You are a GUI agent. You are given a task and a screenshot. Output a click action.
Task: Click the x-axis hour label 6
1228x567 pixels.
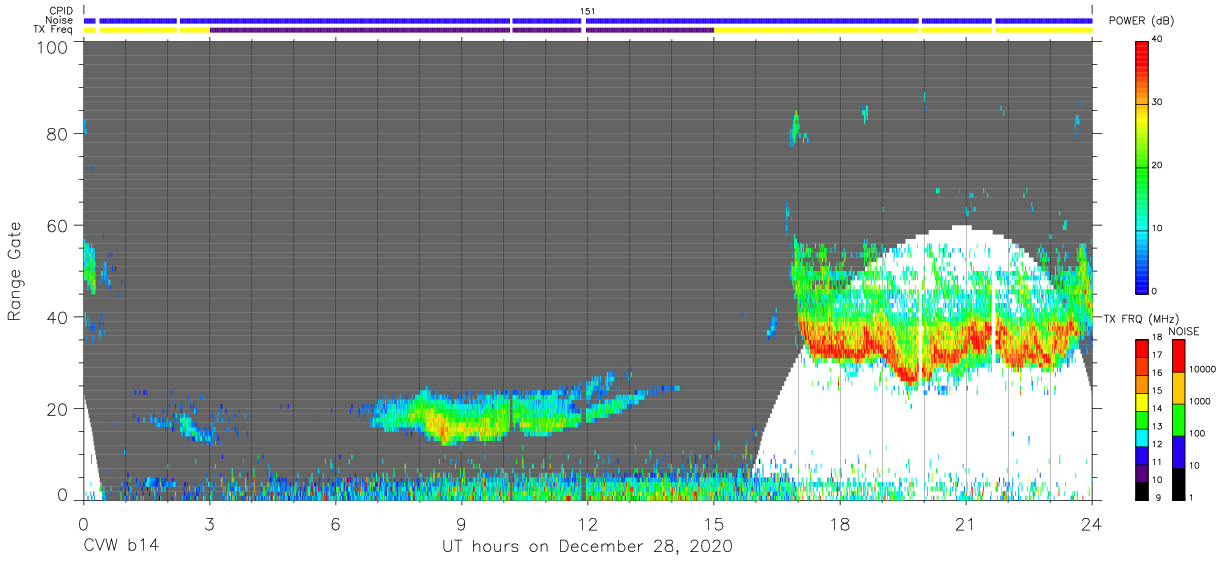335,524
